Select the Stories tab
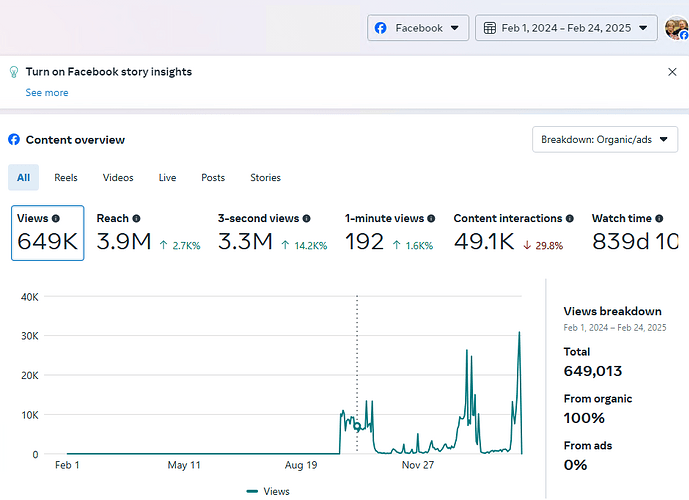 pos(265,178)
